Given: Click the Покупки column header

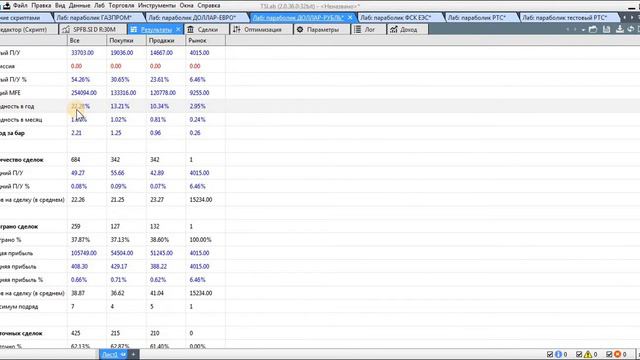Looking at the screenshot, I should tap(127, 40).
